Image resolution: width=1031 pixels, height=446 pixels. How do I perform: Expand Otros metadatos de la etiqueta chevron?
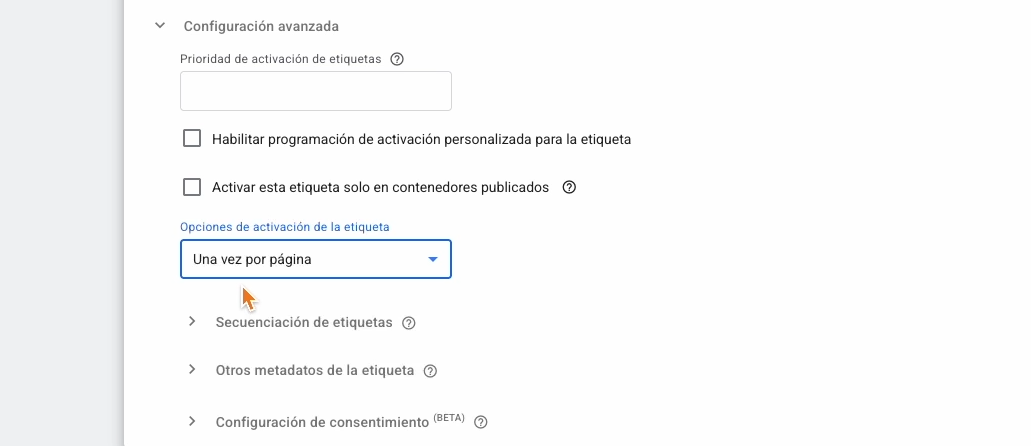click(x=192, y=370)
